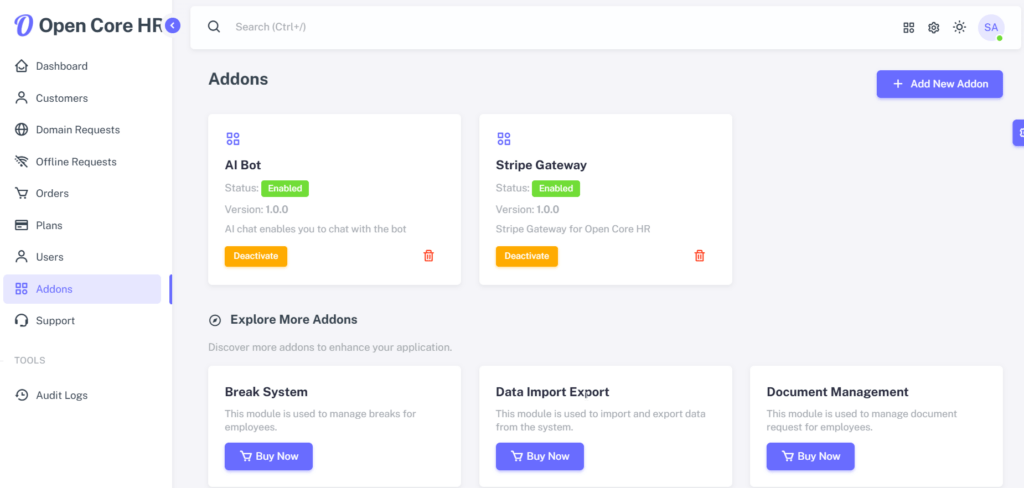Screen dimensions: 1024x488
Task: Click 'AI chat enables you to chat' description
Action: click(x=315, y=229)
